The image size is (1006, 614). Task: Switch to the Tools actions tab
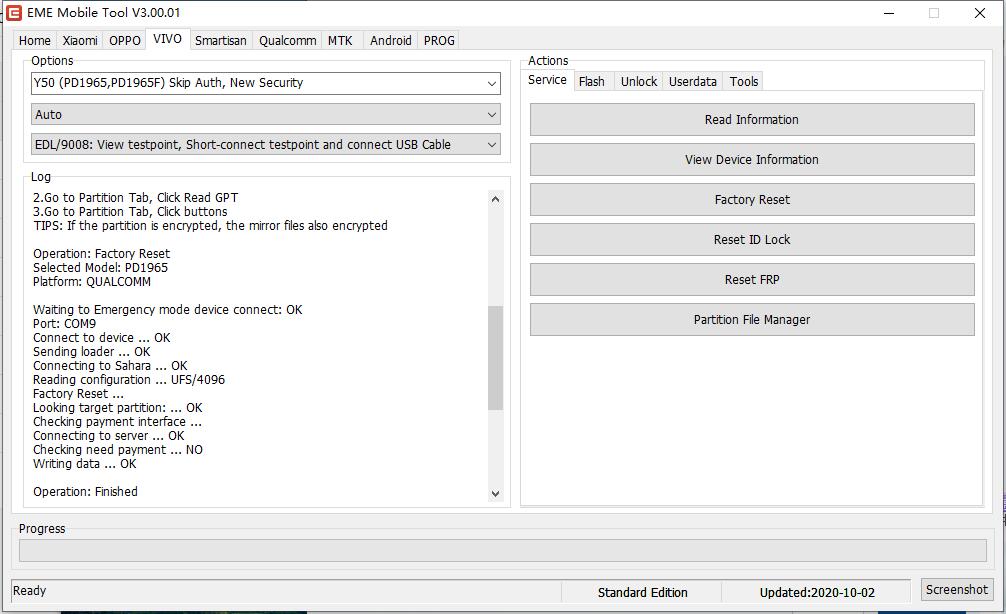[744, 81]
